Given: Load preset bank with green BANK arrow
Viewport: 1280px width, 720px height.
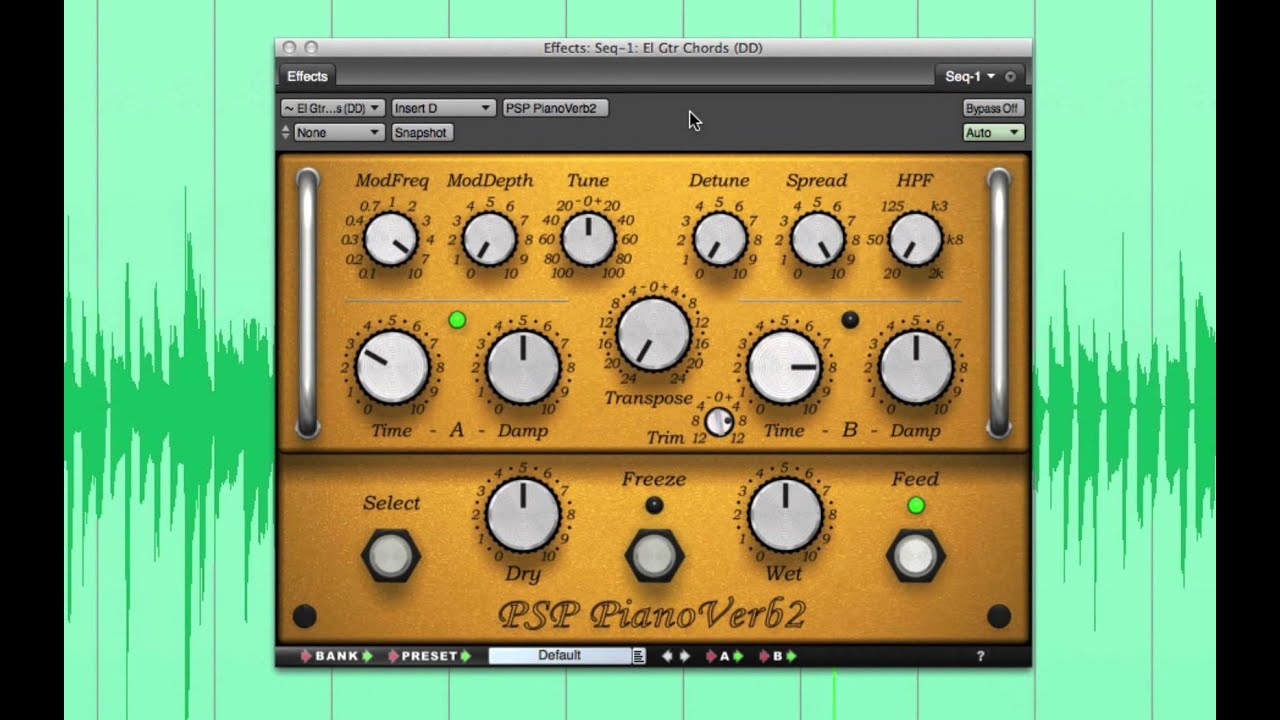Looking at the screenshot, I should (367, 656).
